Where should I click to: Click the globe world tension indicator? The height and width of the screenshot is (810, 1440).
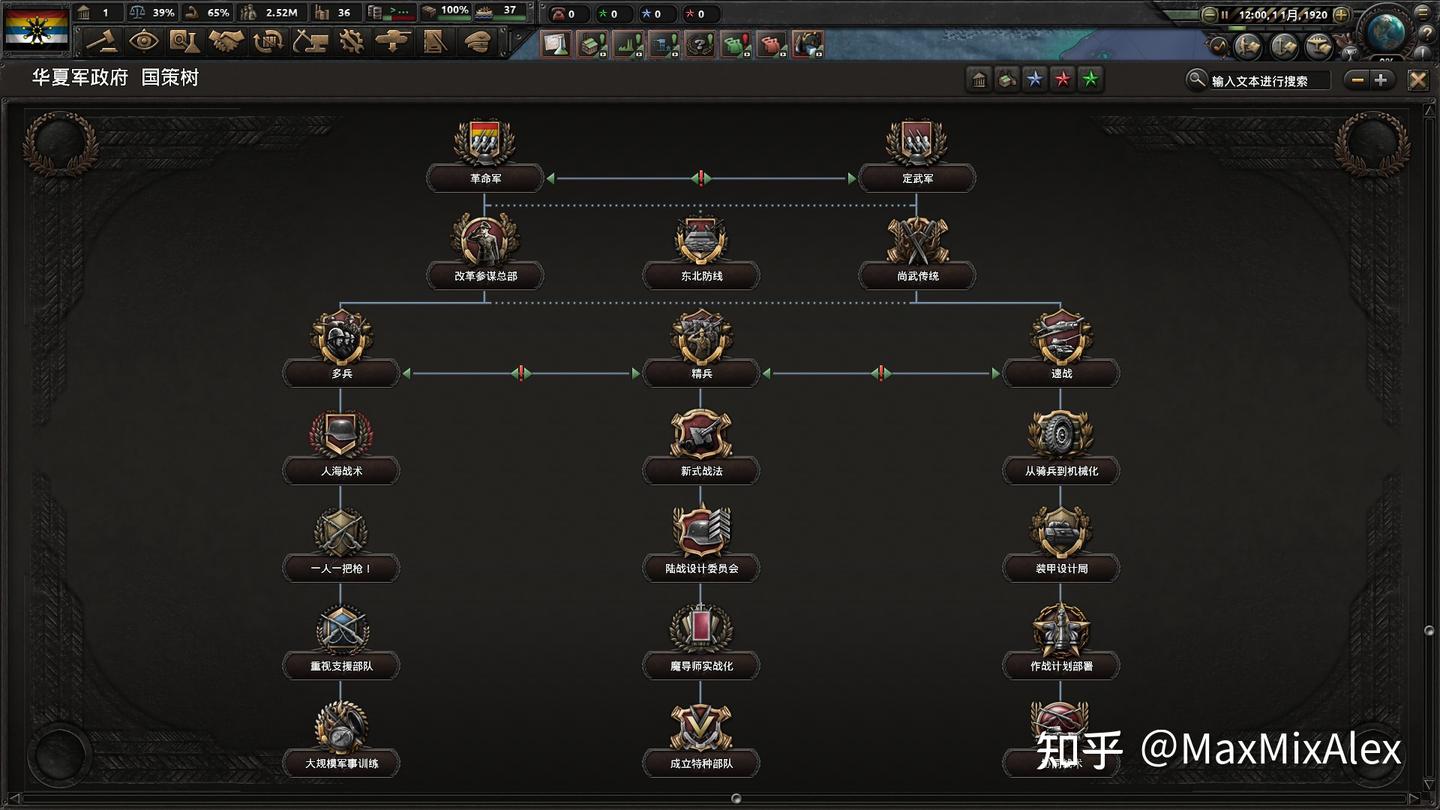pos(1385,31)
